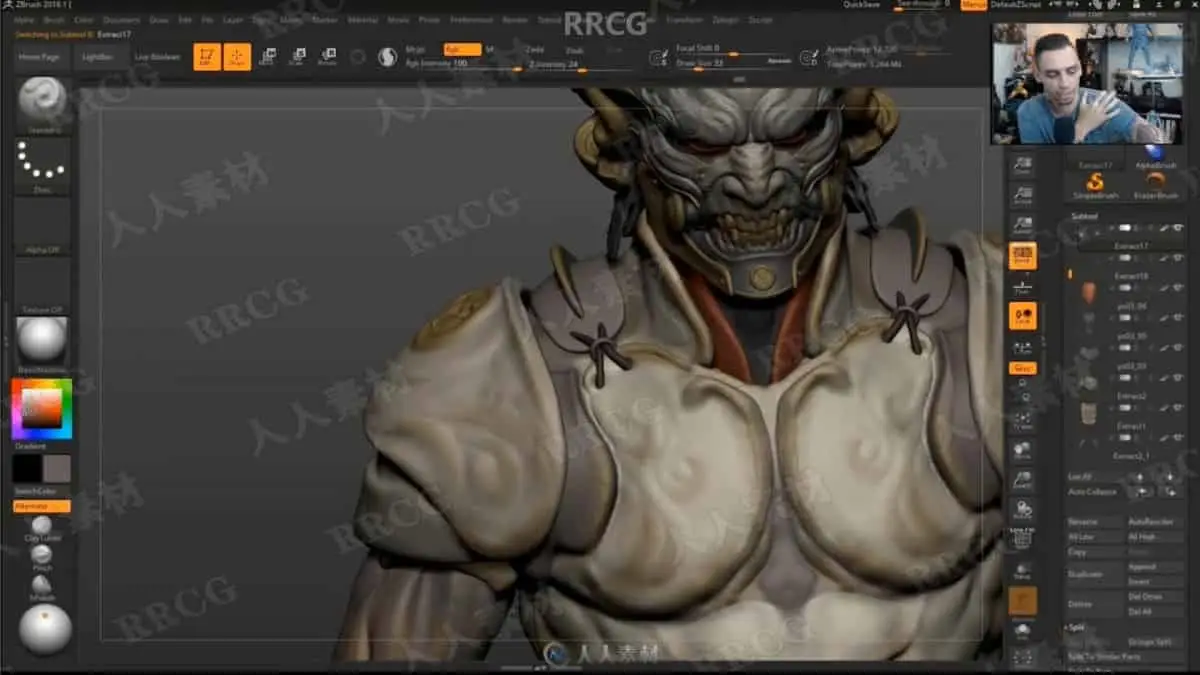Adjust the Draw Size slider
This screenshot has height=675, width=1200.
click(x=735, y=63)
